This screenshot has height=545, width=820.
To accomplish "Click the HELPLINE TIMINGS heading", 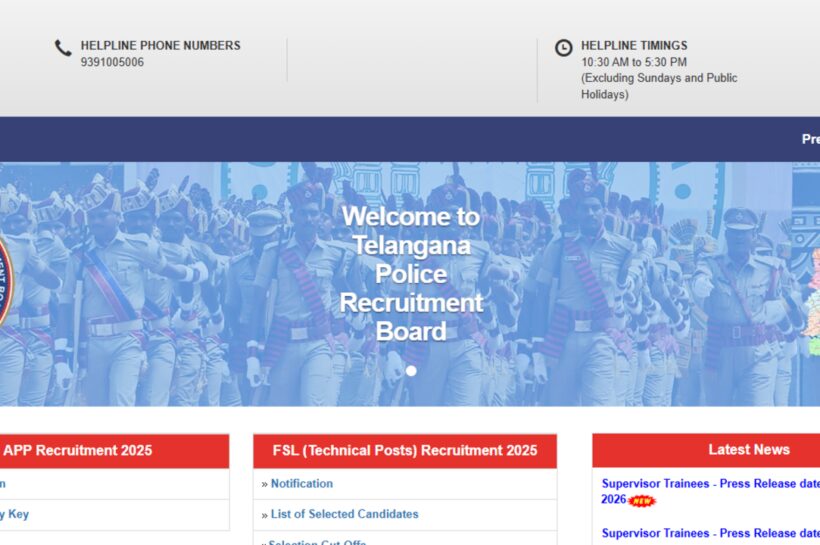I will tap(634, 46).
